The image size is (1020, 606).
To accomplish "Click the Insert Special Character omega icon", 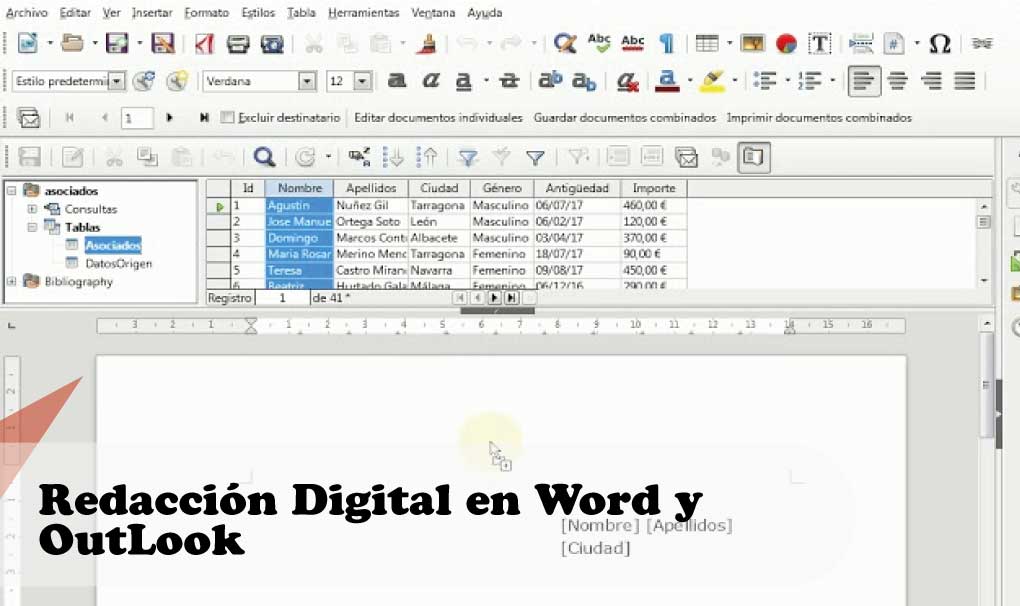I will pyautogui.click(x=939, y=44).
